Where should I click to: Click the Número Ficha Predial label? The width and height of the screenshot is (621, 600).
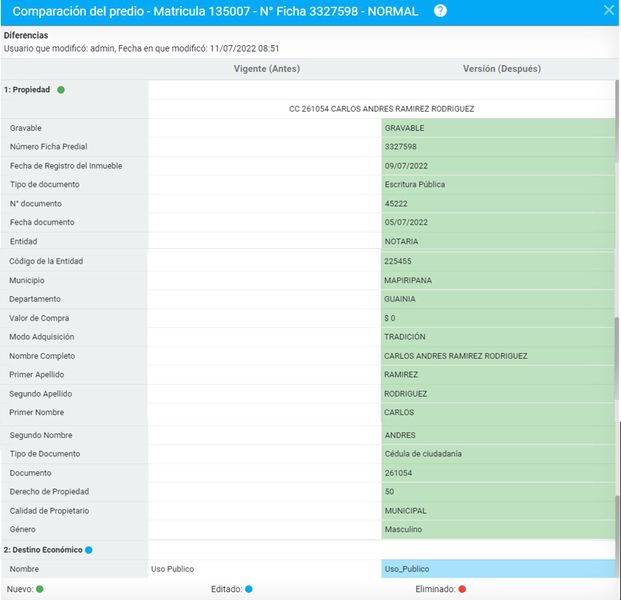tap(48, 147)
